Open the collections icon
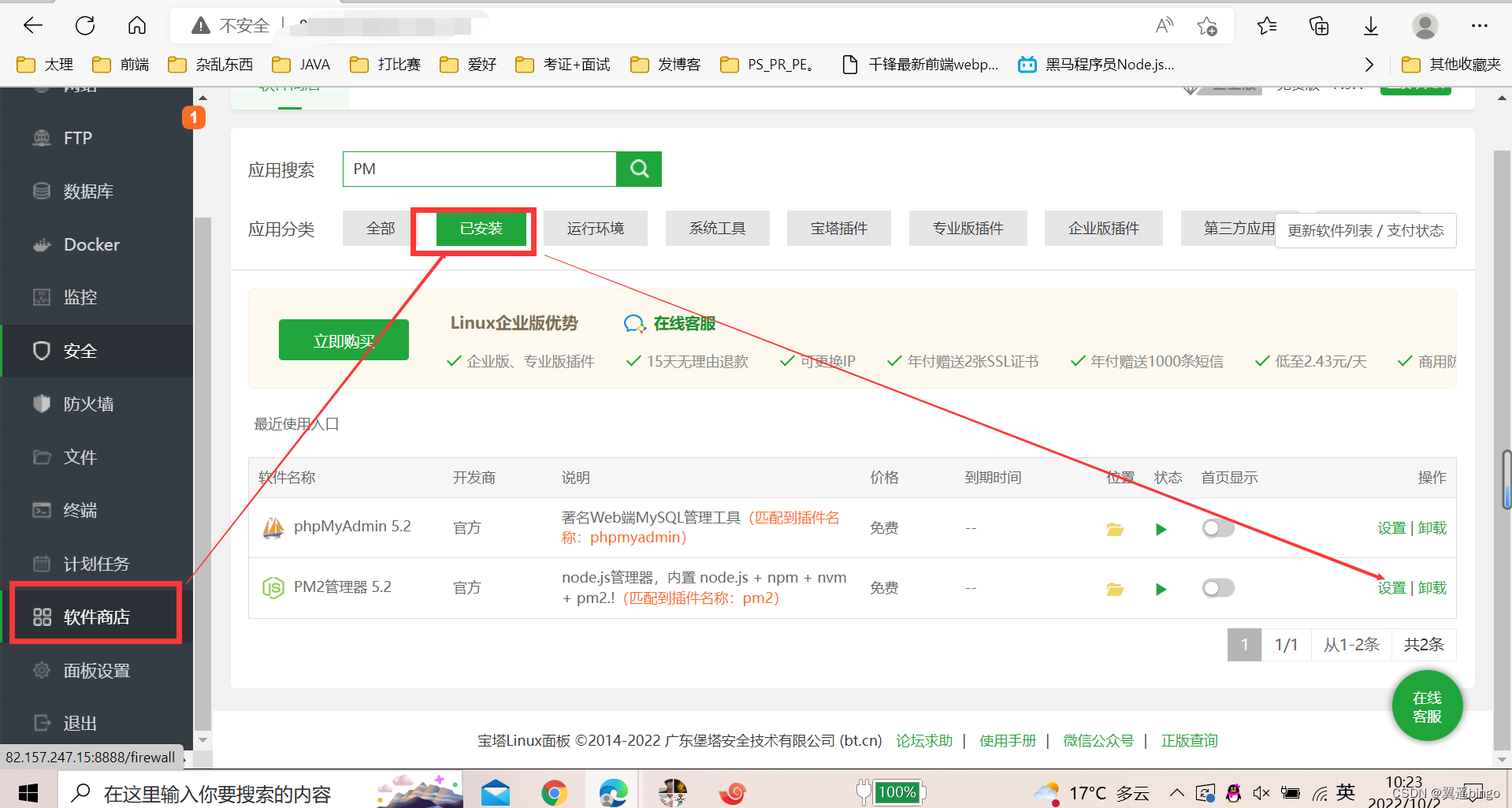This screenshot has height=808, width=1512. pos(1319,26)
